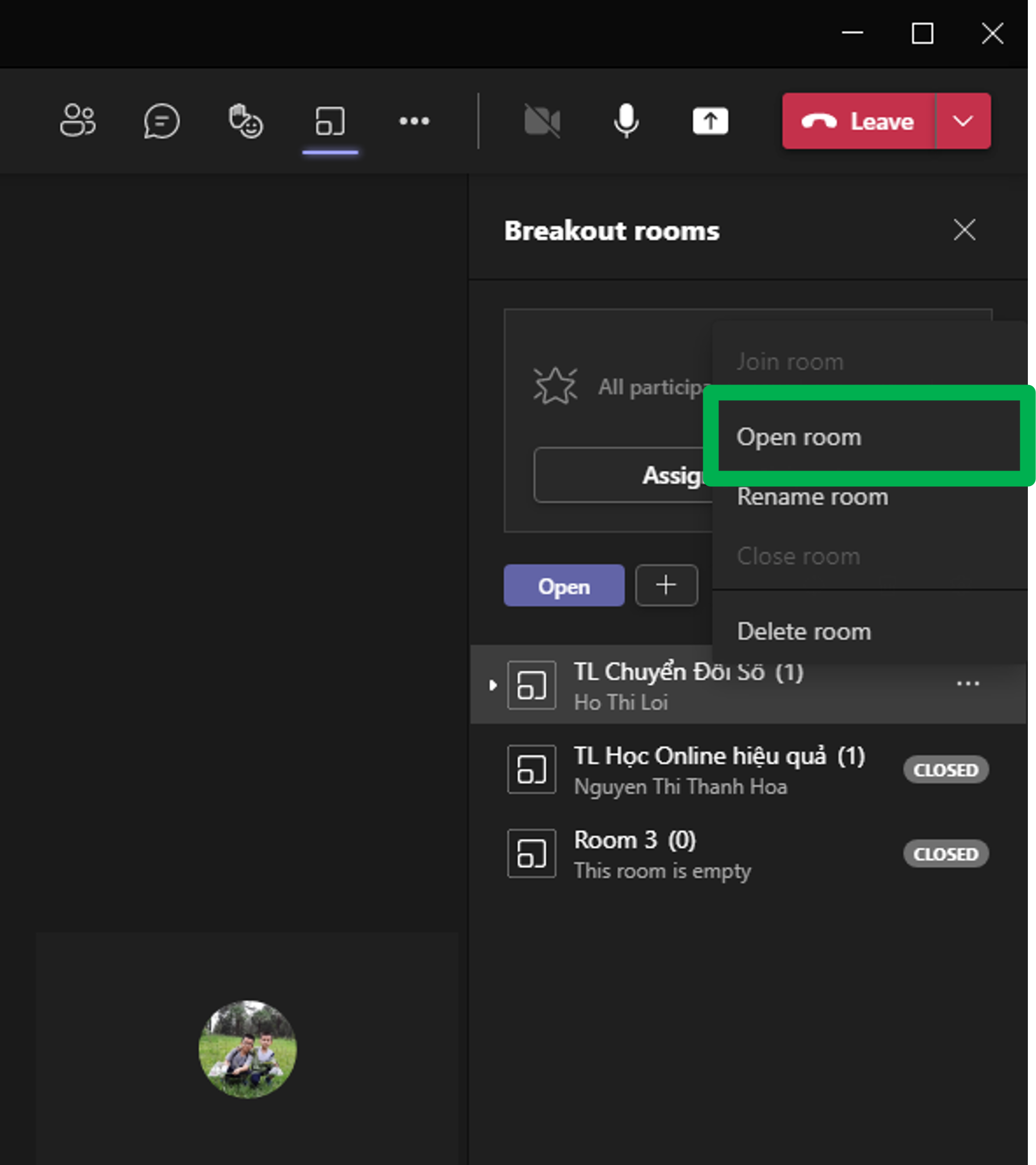Click the TL Chuyển Đổi Số room icon
This screenshot has width=1036, height=1165.
click(x=531, y=685)
